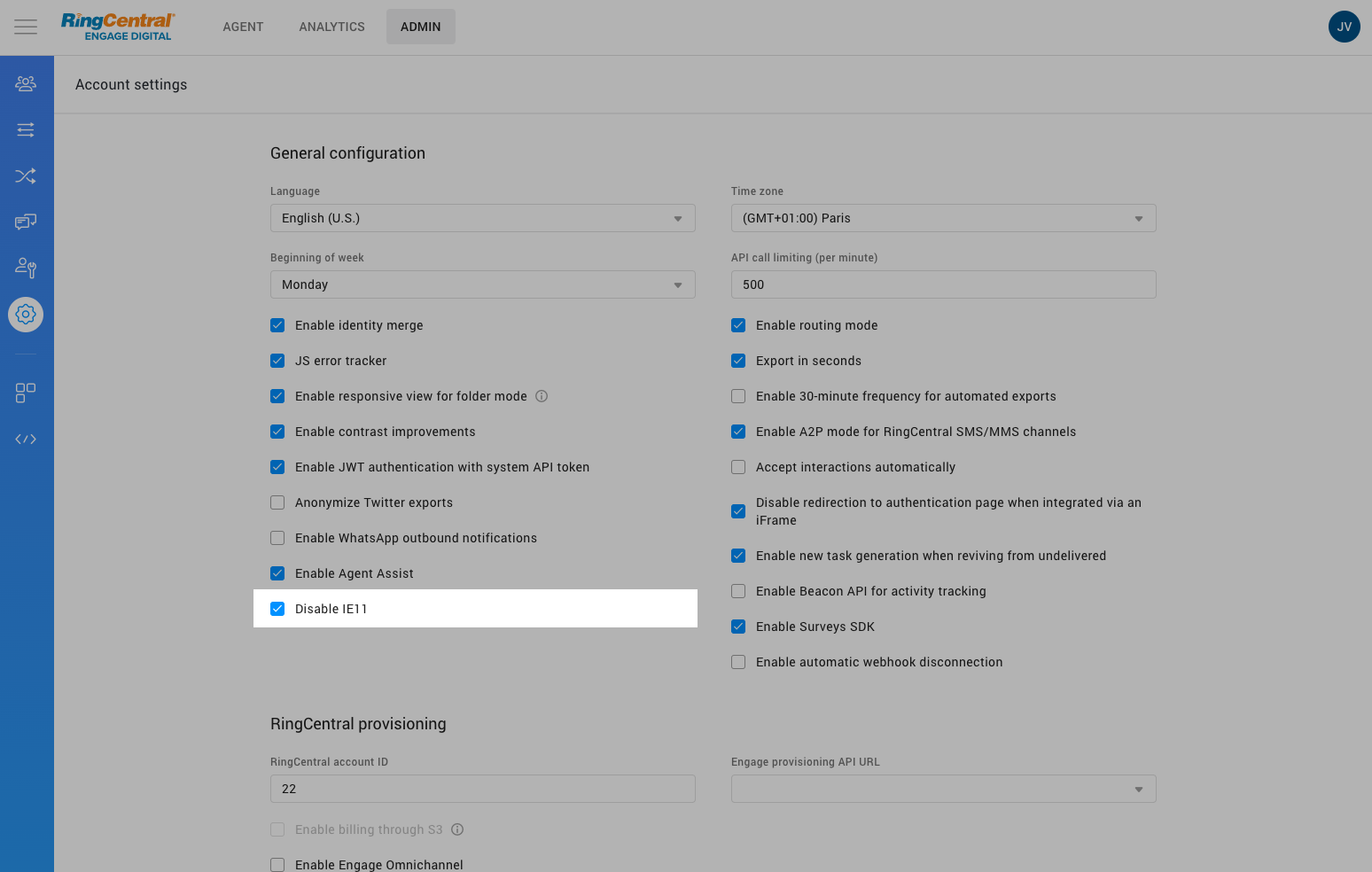Viewport: 1372px width, 872px height.
Task: Open the JV user avatar menu
Action: [1344, 27]
